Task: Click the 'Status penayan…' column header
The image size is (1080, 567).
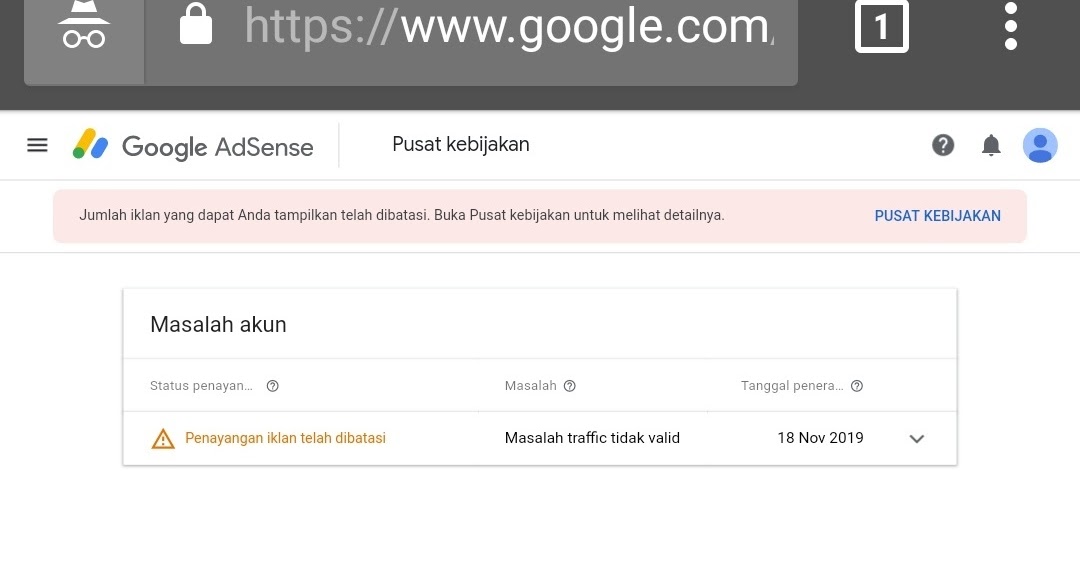Action: click(201, 386)
